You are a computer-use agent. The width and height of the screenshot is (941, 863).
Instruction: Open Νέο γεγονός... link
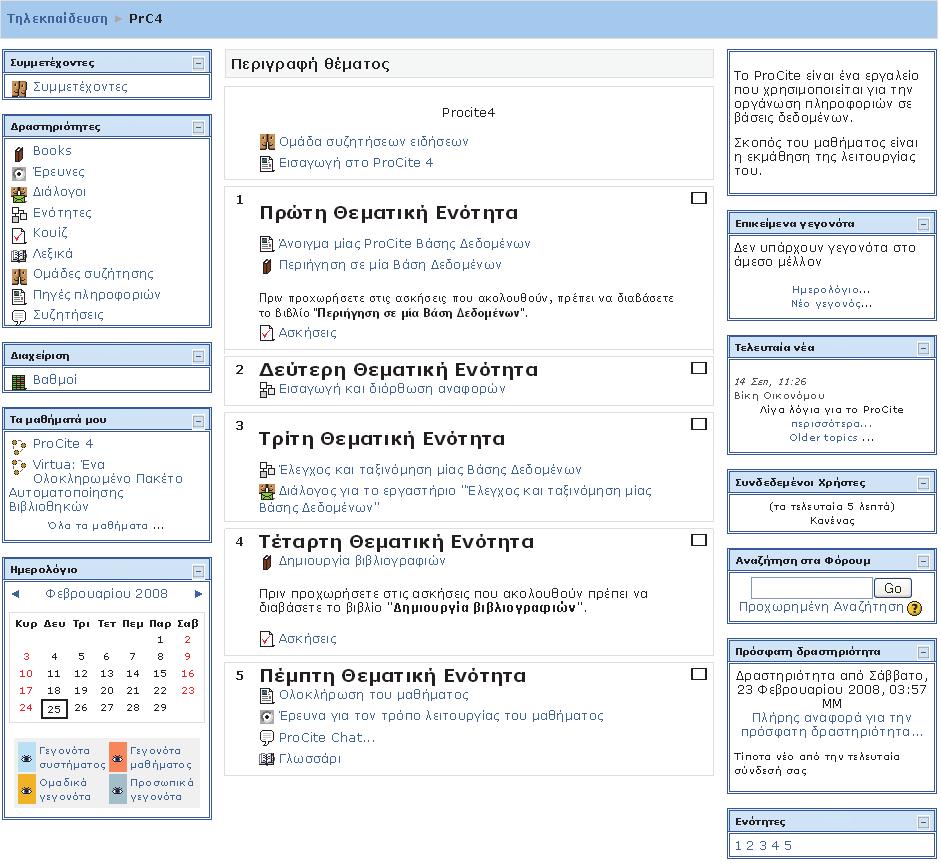click(832, 304)
